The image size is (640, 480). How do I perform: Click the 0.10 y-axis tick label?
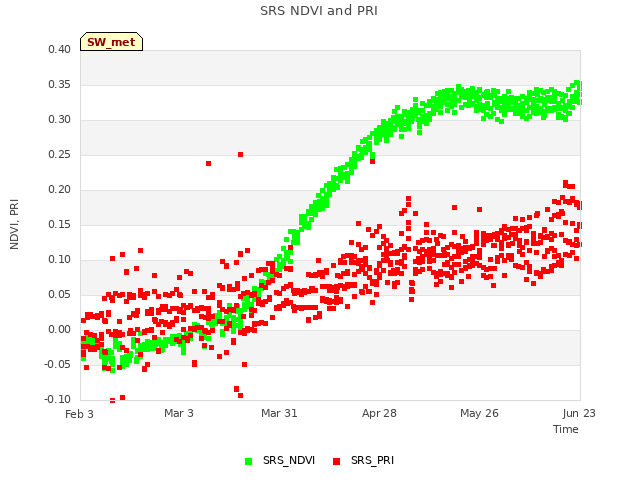click(59, 260)
